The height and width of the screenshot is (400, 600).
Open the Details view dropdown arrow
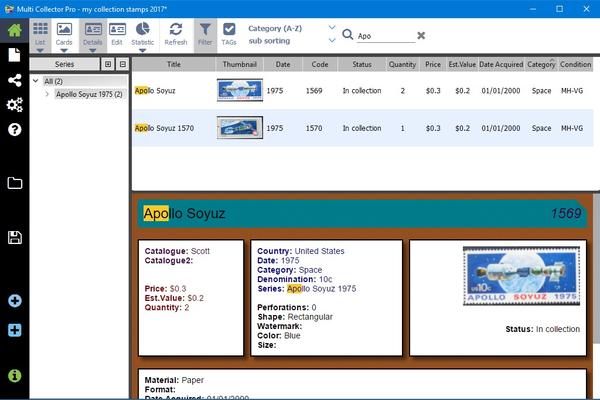(93, 51)
